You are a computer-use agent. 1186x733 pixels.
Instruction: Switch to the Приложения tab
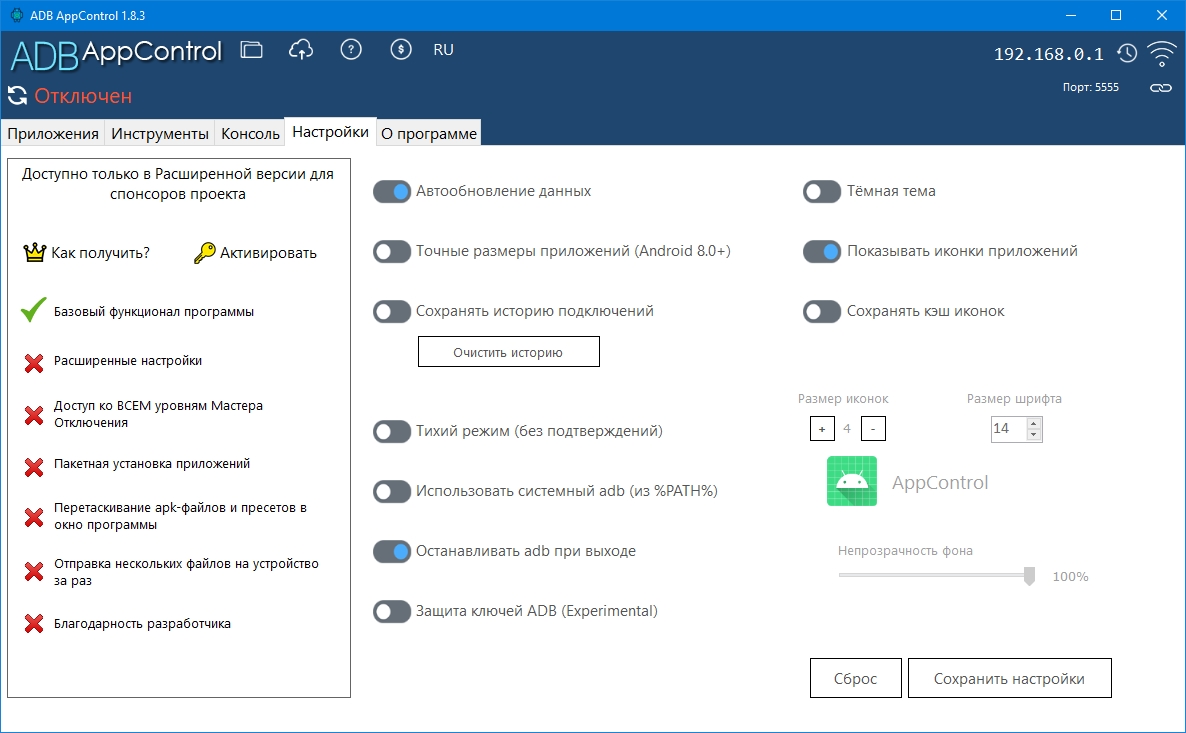pyautogui.click(x=53, y=134)
